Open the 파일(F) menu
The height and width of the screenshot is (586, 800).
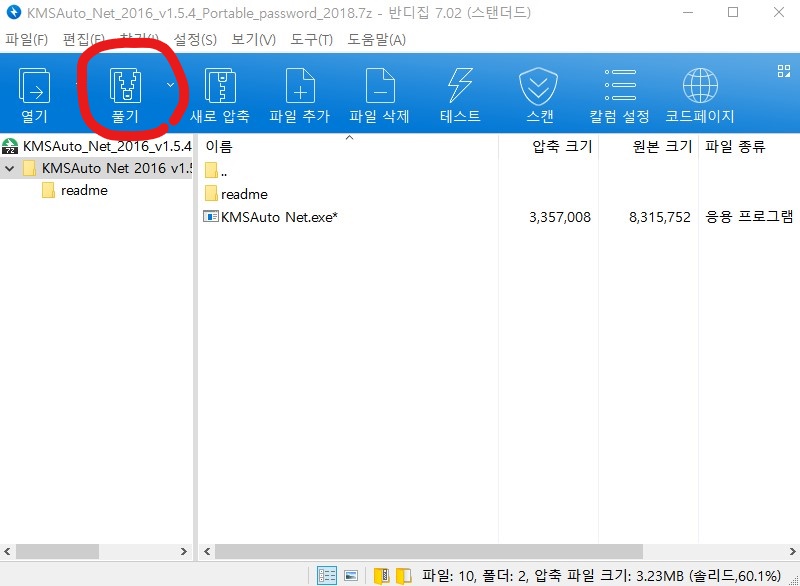point(27,40)
